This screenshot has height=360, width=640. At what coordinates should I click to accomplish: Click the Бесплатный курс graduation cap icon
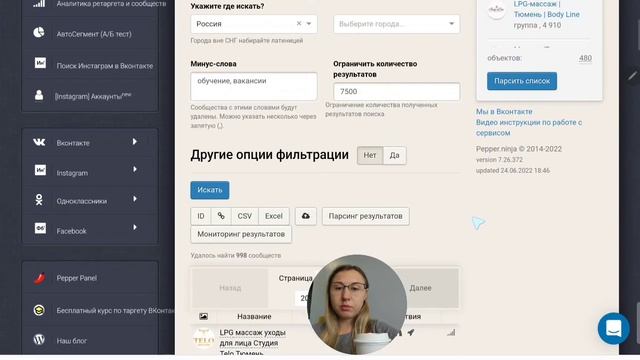(39, 310)
